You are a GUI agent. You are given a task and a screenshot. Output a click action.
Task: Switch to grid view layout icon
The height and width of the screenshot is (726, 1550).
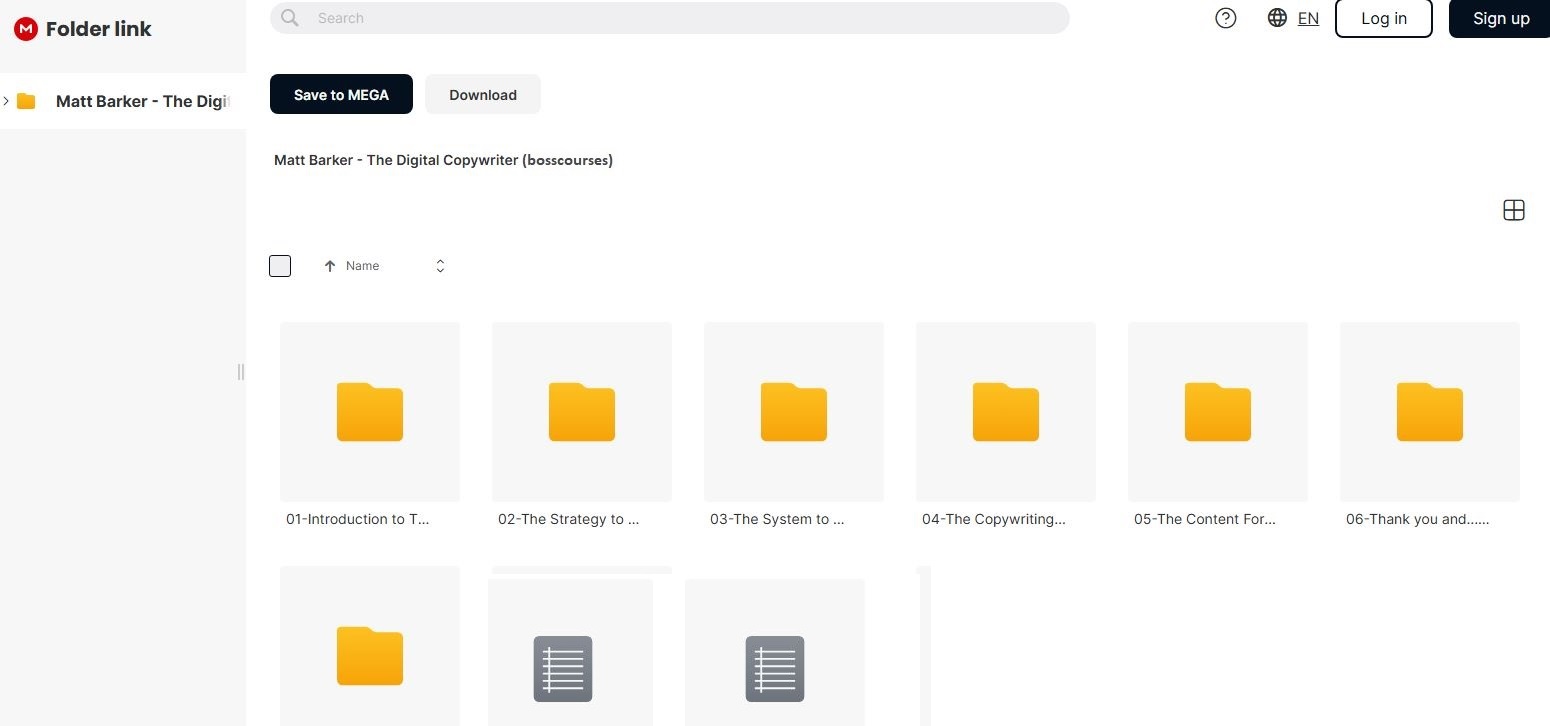[1513, 210]
